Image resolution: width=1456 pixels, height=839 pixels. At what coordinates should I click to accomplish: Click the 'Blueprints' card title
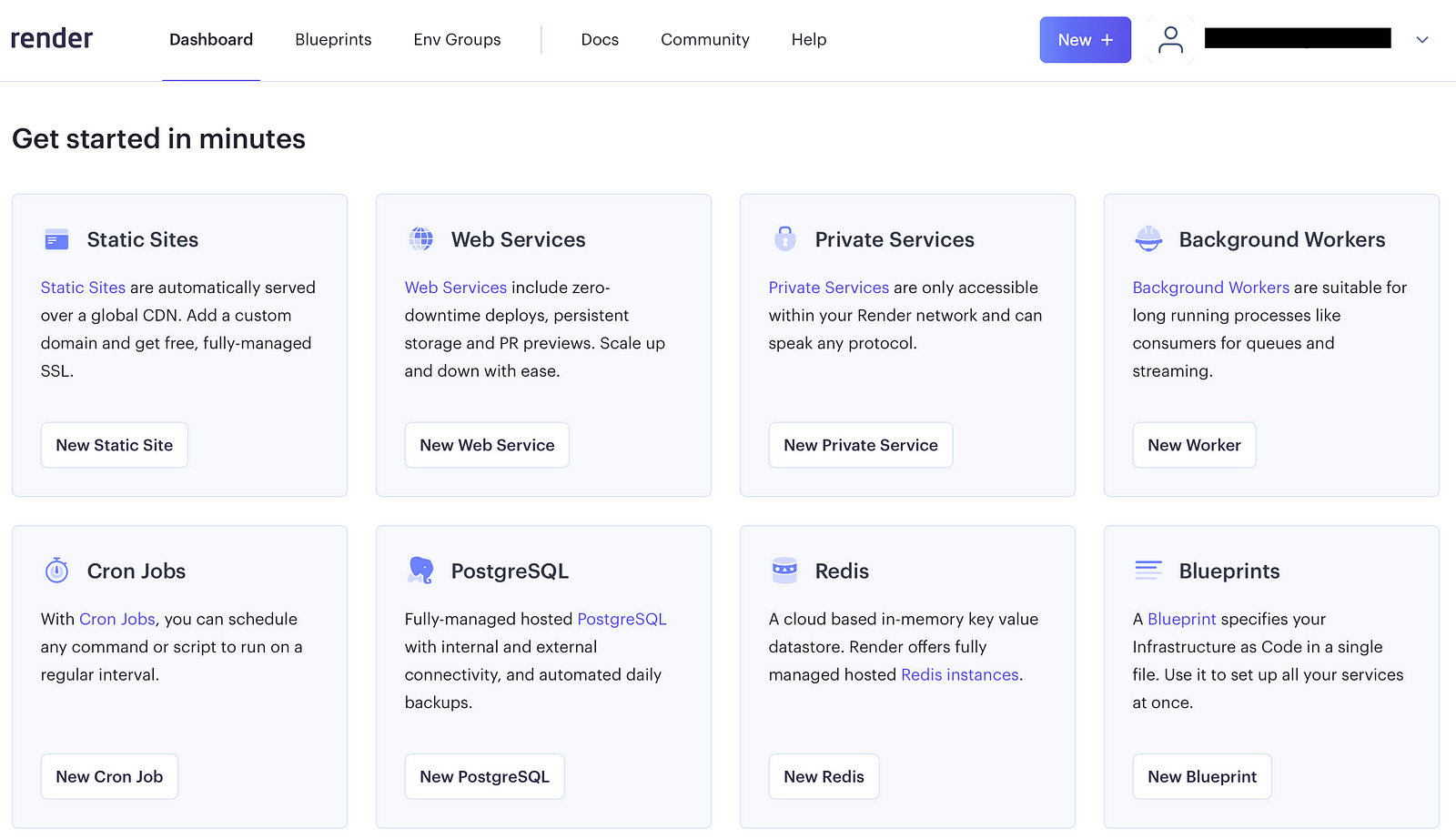point(1229,571)
